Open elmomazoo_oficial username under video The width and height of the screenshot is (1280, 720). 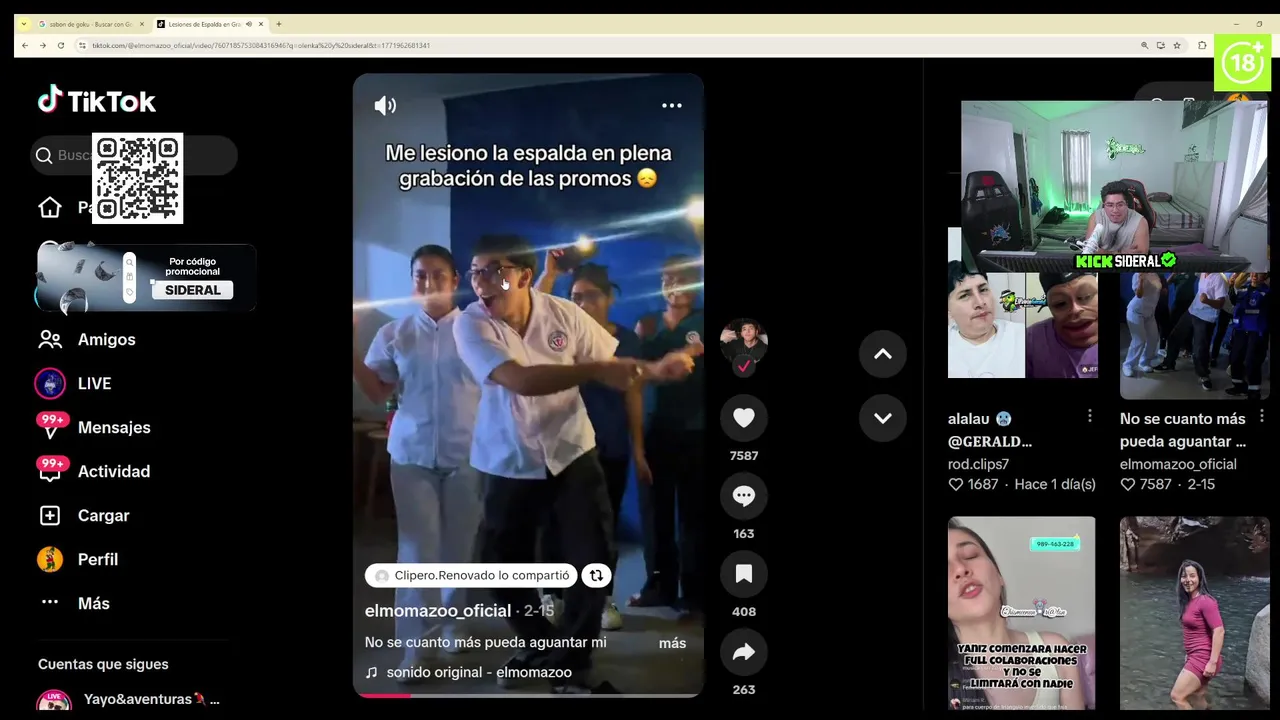(x=437, y=610)
